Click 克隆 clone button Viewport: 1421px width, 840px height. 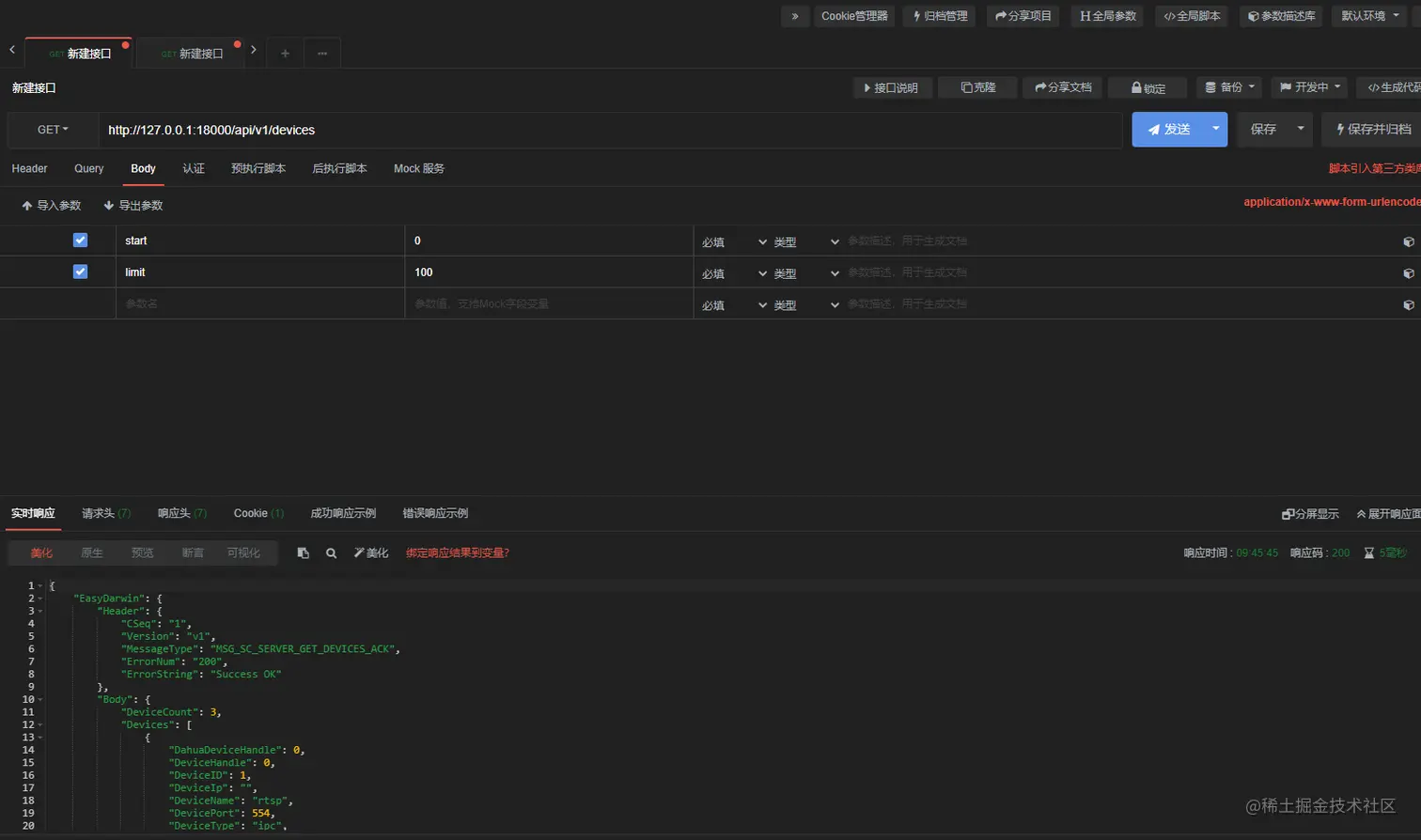click(x=977, y=87)
